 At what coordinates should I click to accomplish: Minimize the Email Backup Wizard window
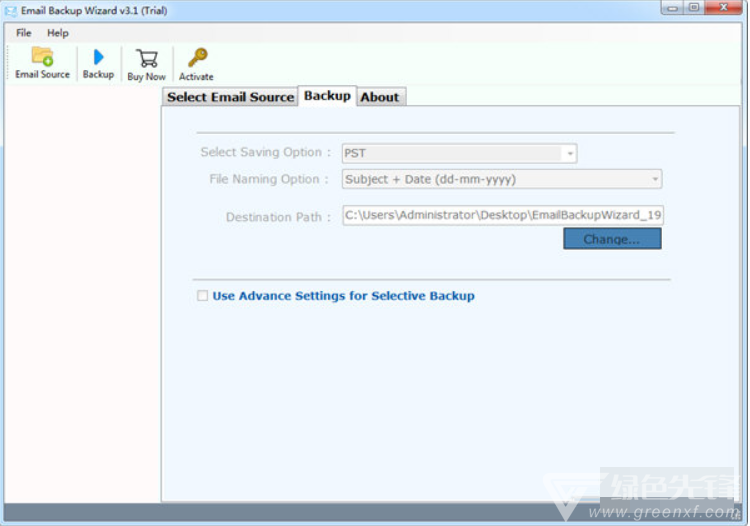(x=673, y=8)
